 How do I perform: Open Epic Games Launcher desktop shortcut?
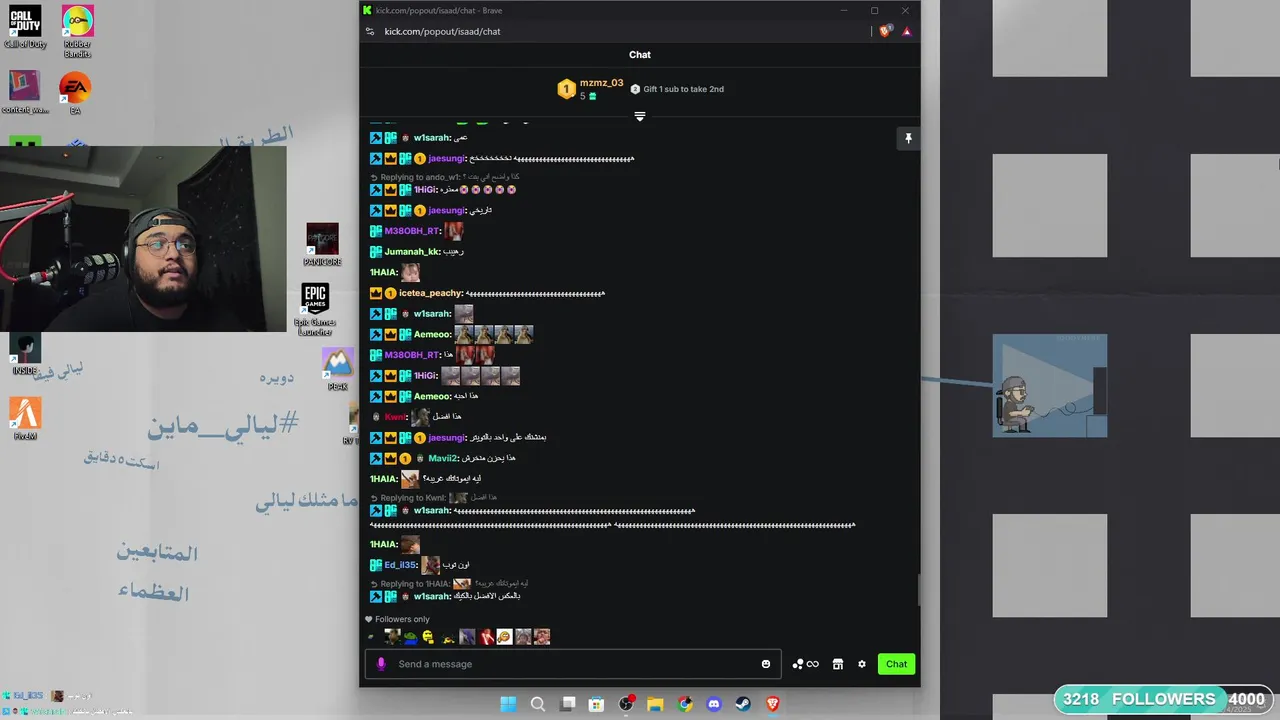(315, 309)
